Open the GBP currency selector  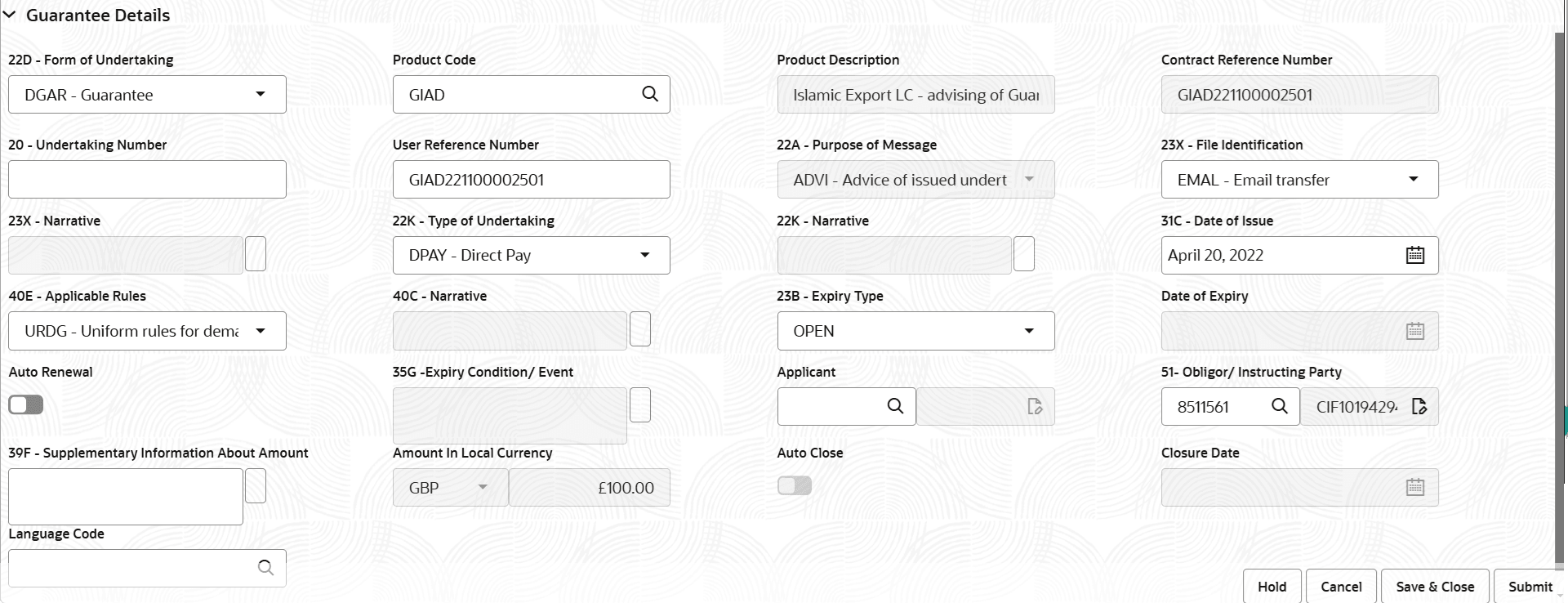[482, 487]
